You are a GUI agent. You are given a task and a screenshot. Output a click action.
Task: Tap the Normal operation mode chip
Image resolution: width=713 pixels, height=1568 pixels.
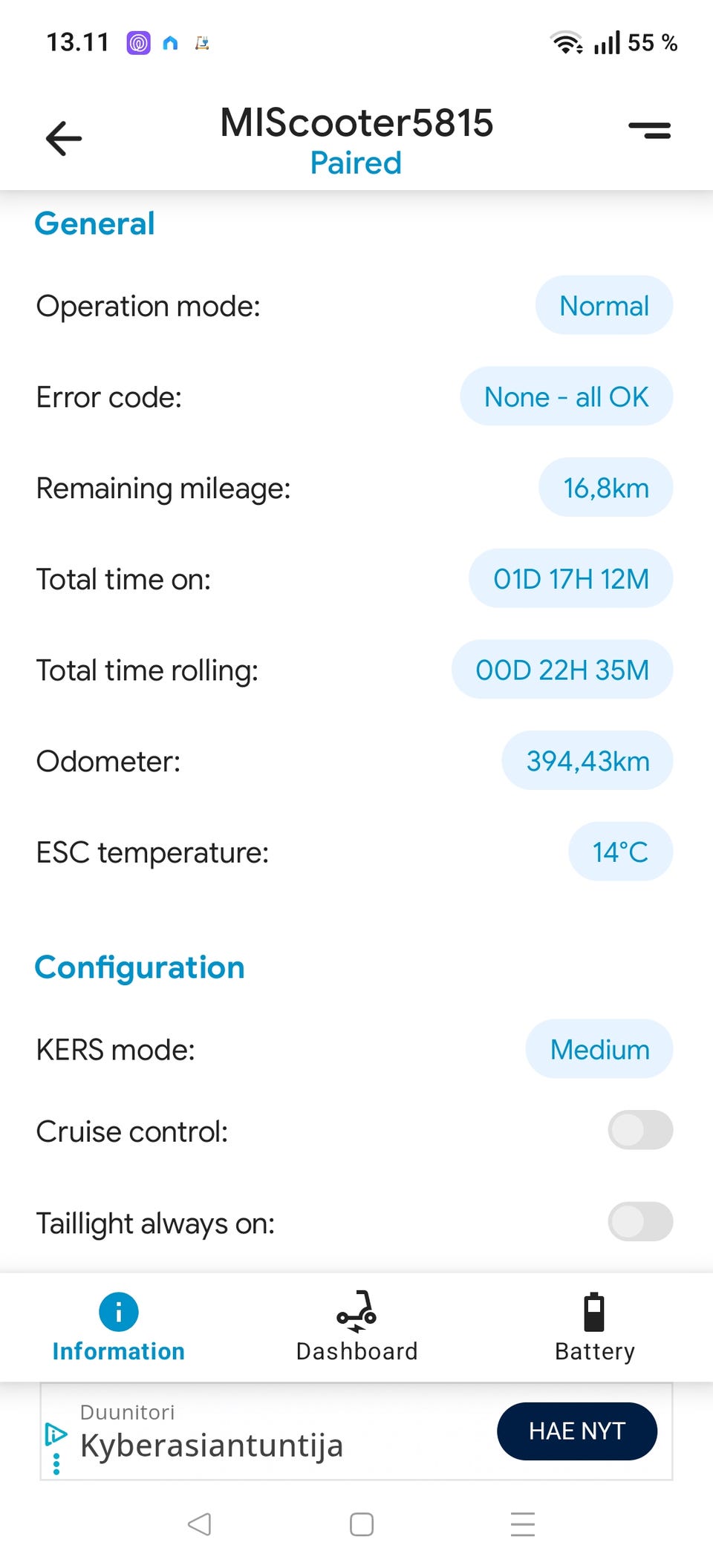tap(604, 305)
